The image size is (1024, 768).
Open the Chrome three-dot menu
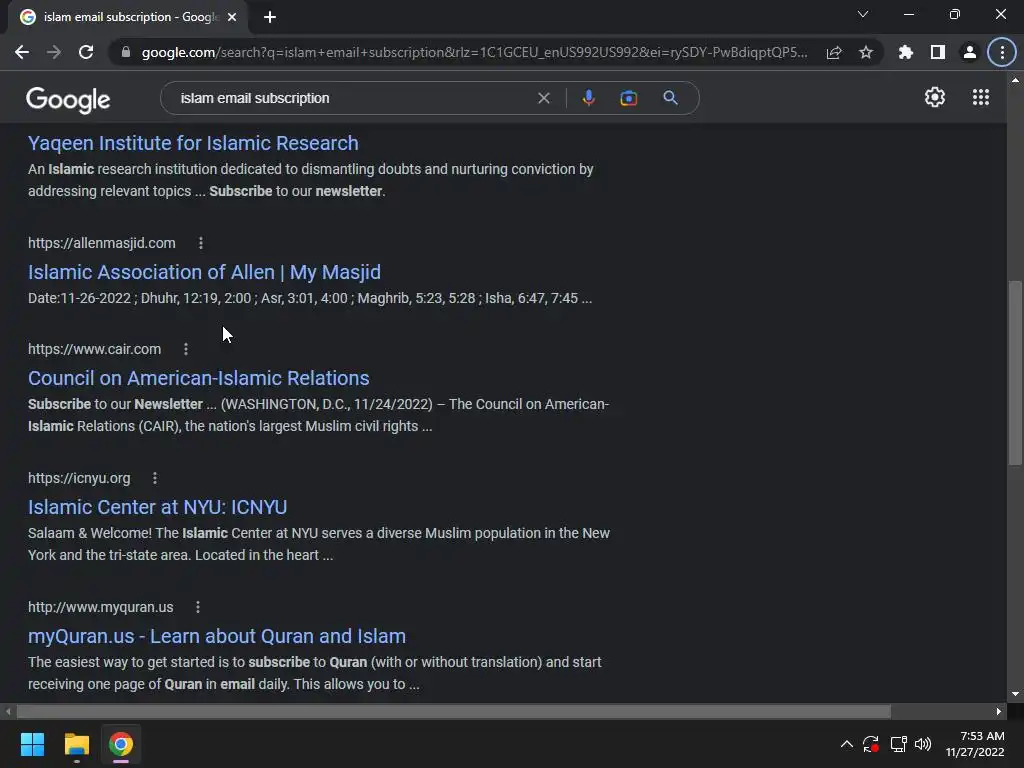[1002, 52]
